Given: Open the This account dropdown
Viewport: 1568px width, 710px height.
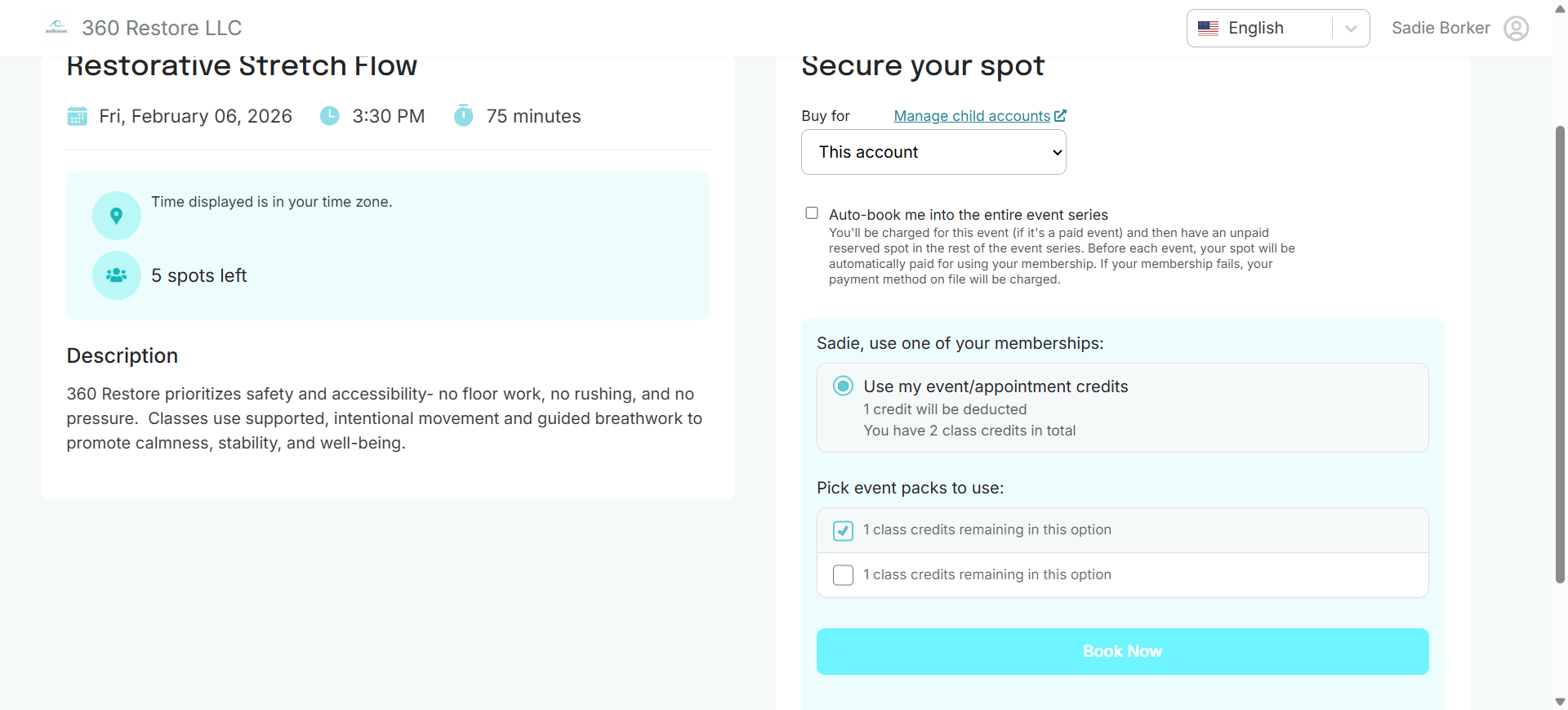Looking at the screenshot, I should tap(933, 152).
